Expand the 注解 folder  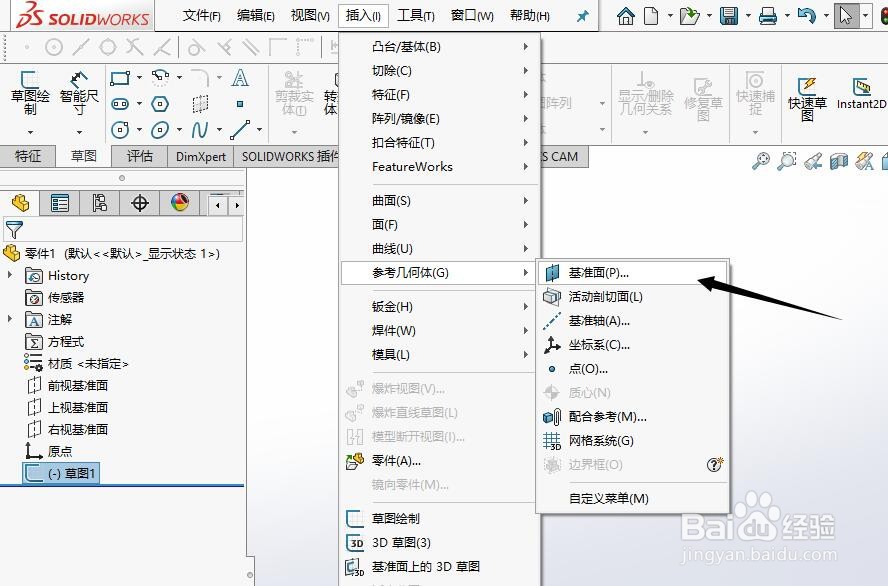(x=11, y=319)
